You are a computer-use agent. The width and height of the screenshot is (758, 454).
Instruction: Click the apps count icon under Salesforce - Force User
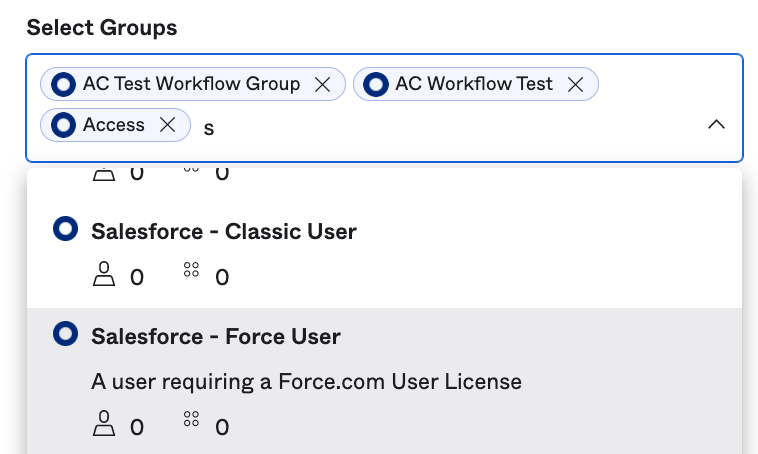pyautogui.click(x=191, y=419)
